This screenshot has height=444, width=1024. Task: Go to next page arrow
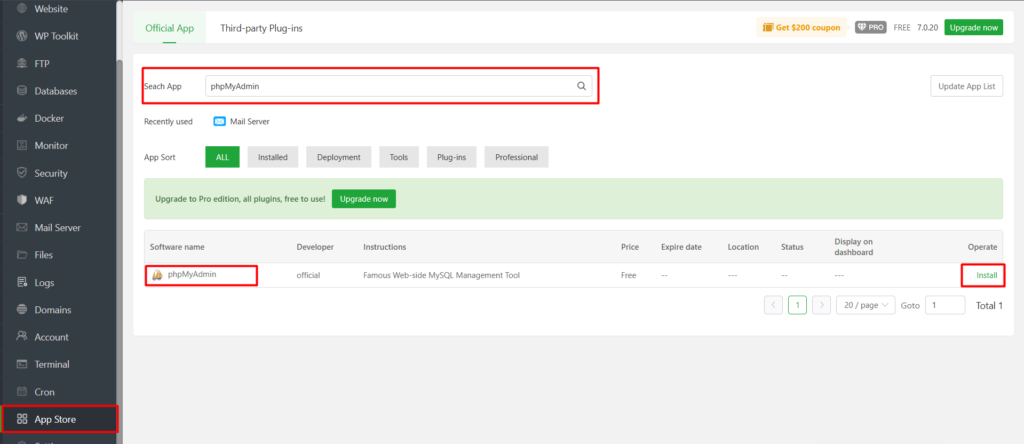tap(822, 305)
